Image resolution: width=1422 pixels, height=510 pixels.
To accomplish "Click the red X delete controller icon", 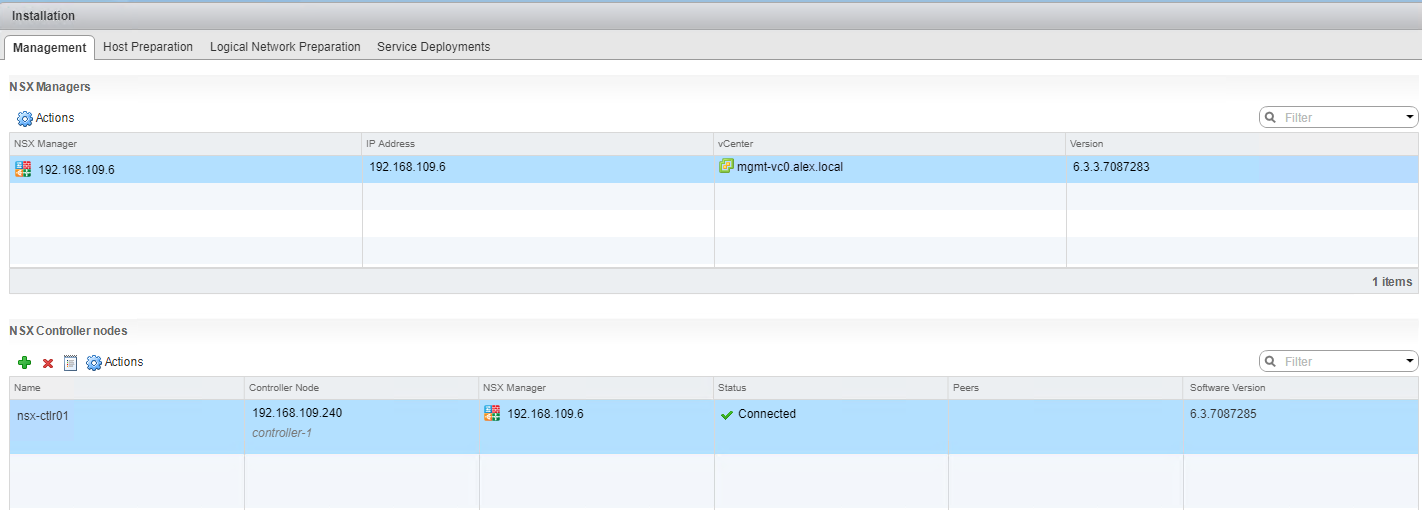I will [x=48, y=363].
